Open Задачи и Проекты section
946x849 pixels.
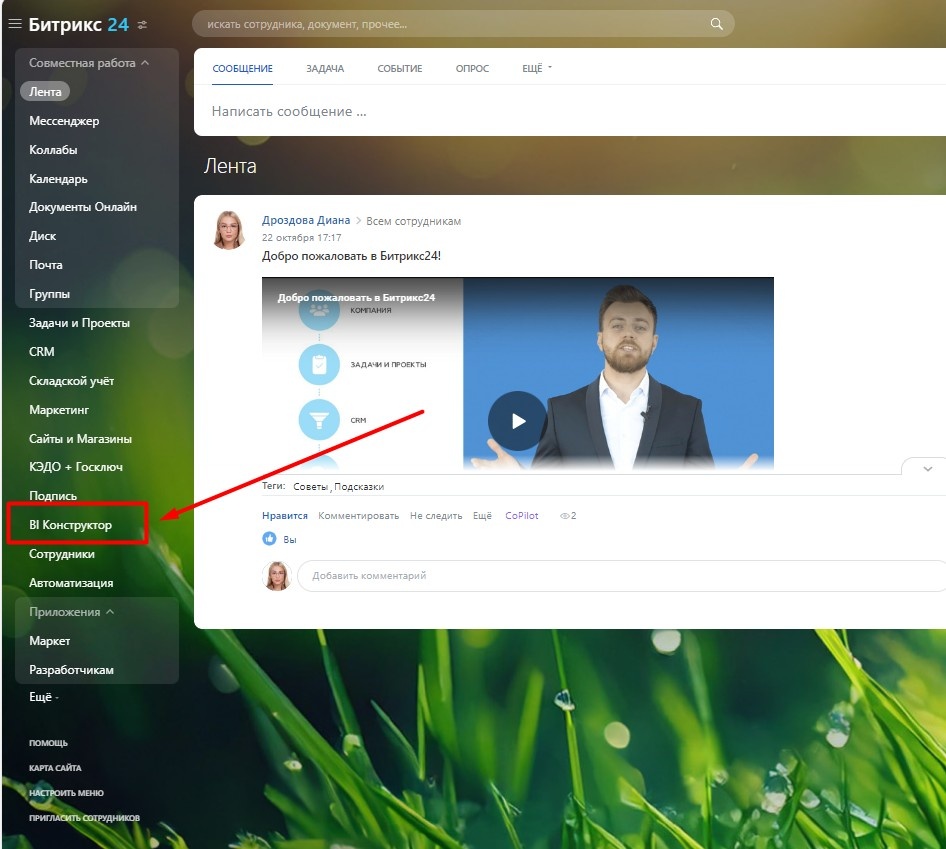(x=79, y=323)
